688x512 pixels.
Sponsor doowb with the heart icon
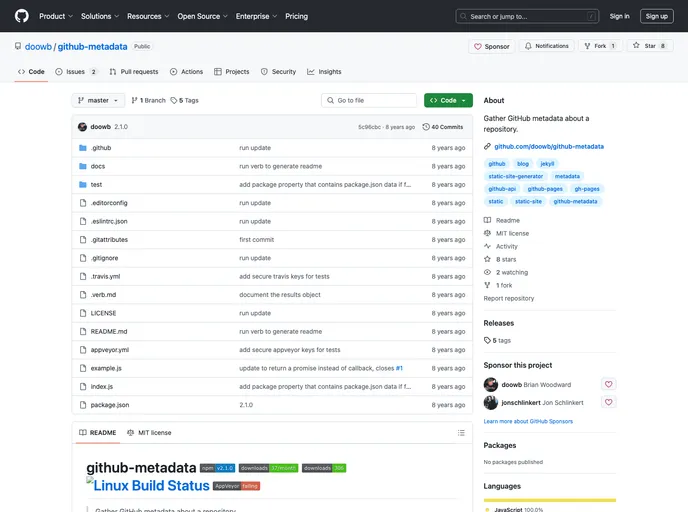(x=609, y=384)
